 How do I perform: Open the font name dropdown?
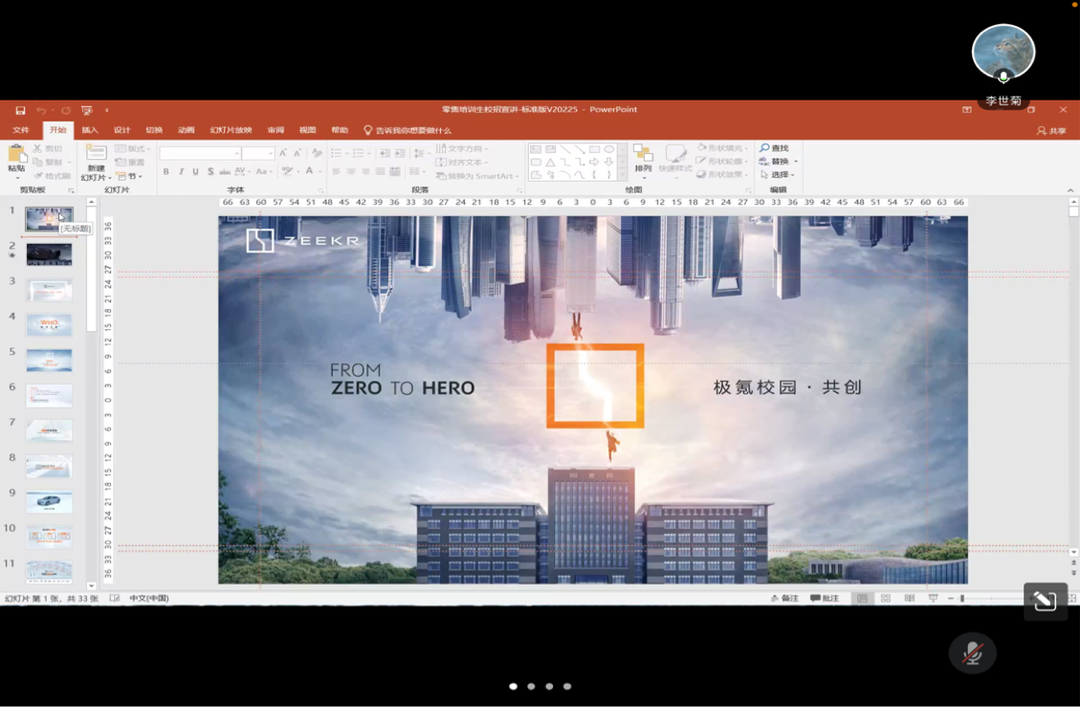click(x=237, y=153)
